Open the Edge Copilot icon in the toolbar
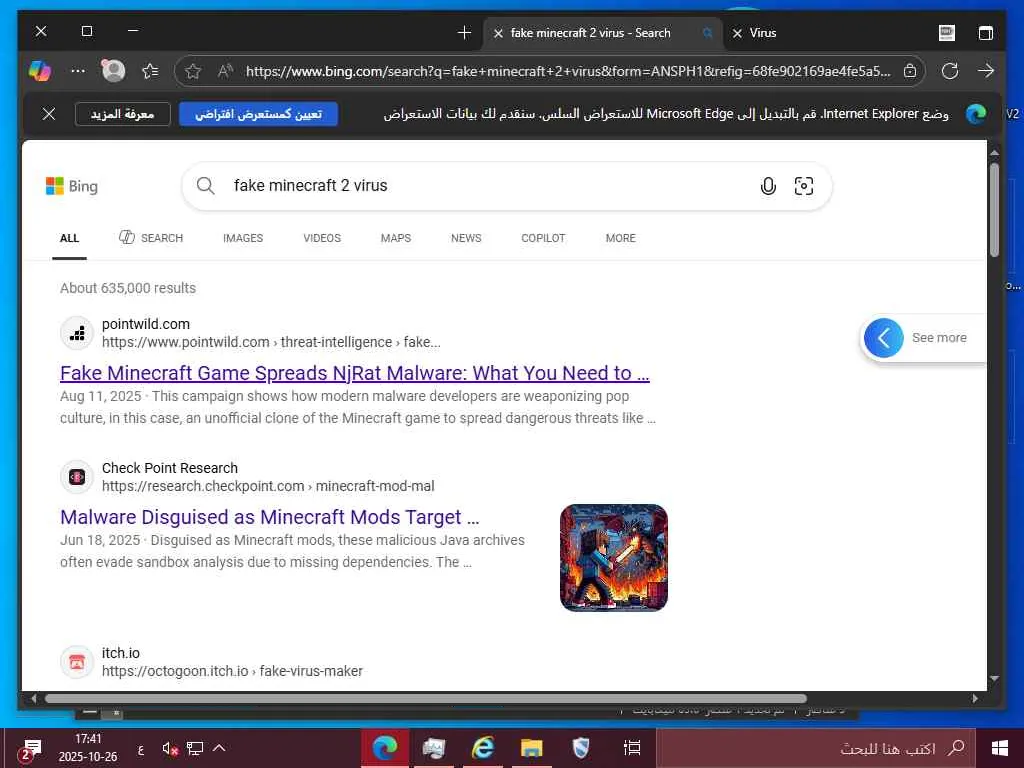The width and height of the screenshot is (1024, 768). click(40, 71)
